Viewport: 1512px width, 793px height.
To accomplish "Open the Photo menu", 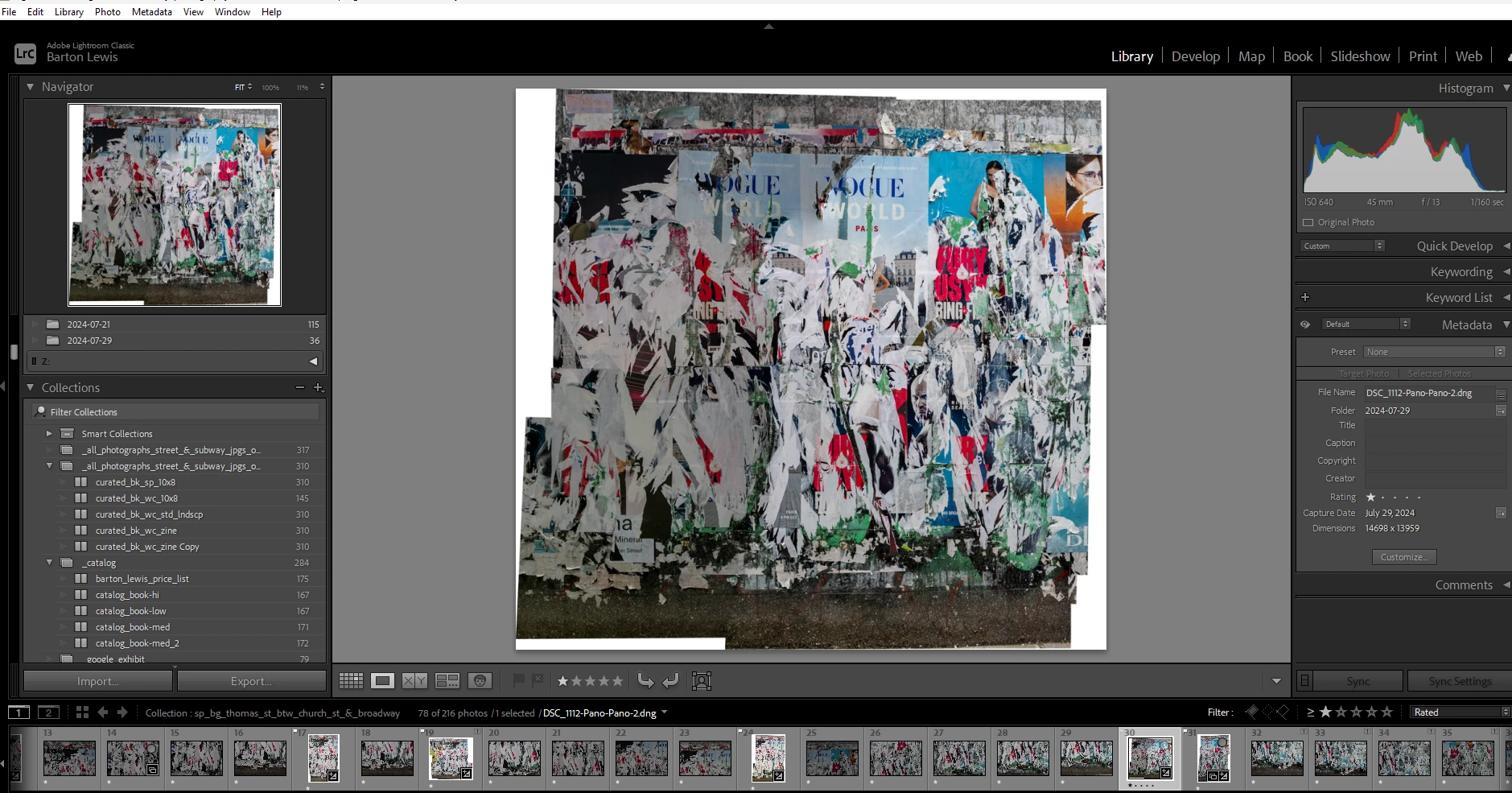I will [108, 11].
